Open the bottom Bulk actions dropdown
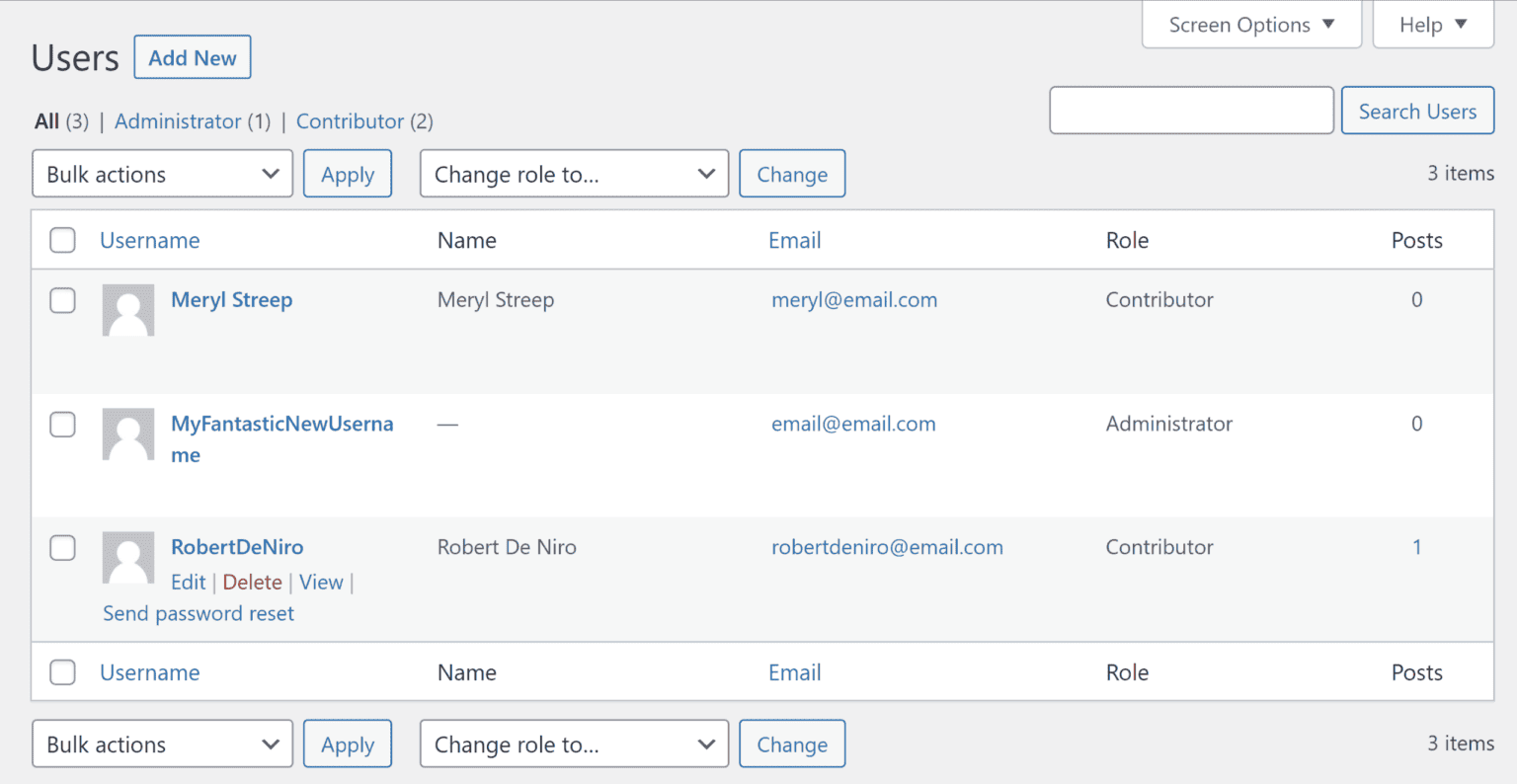The image size is (1517, 784). 163,745
